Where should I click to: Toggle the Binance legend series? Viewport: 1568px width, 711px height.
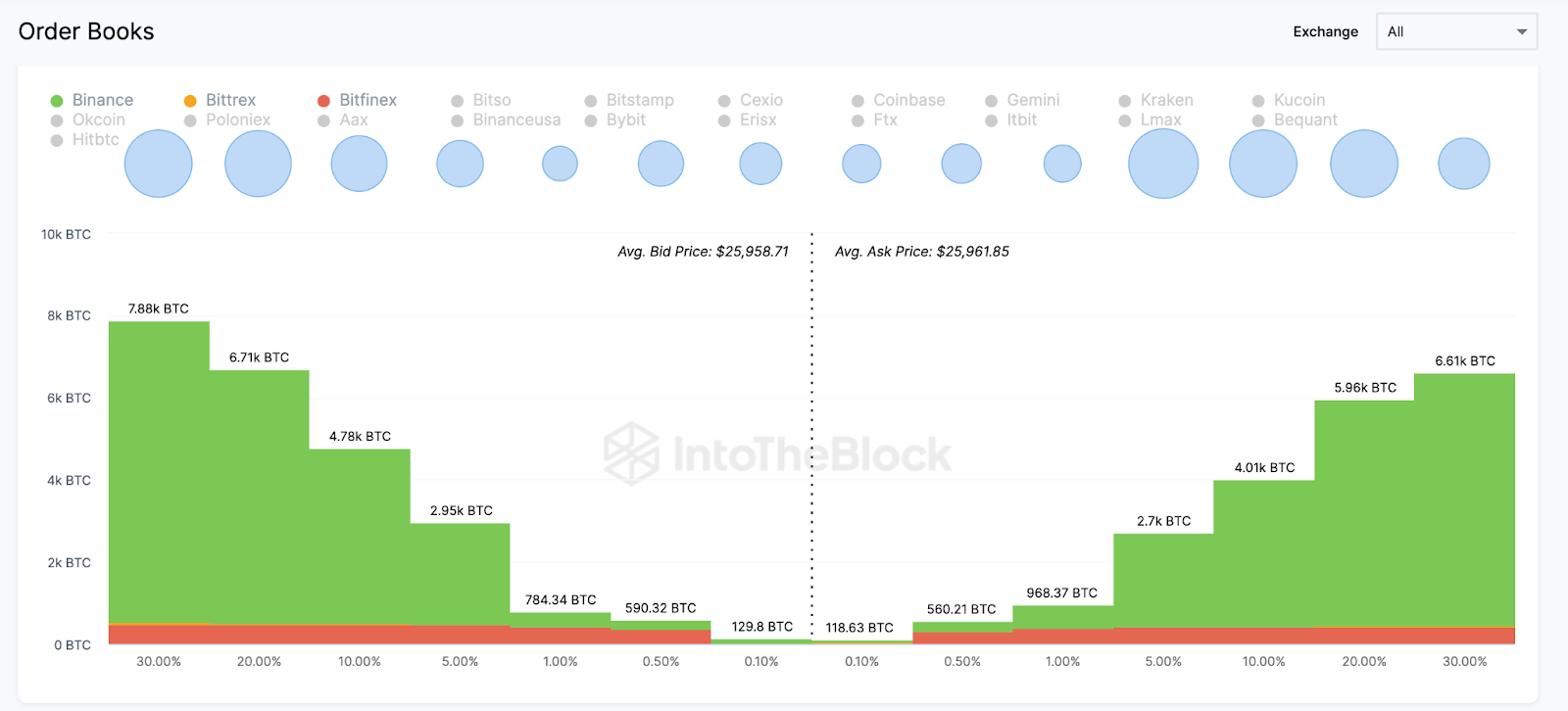click(x=93, y=100)
